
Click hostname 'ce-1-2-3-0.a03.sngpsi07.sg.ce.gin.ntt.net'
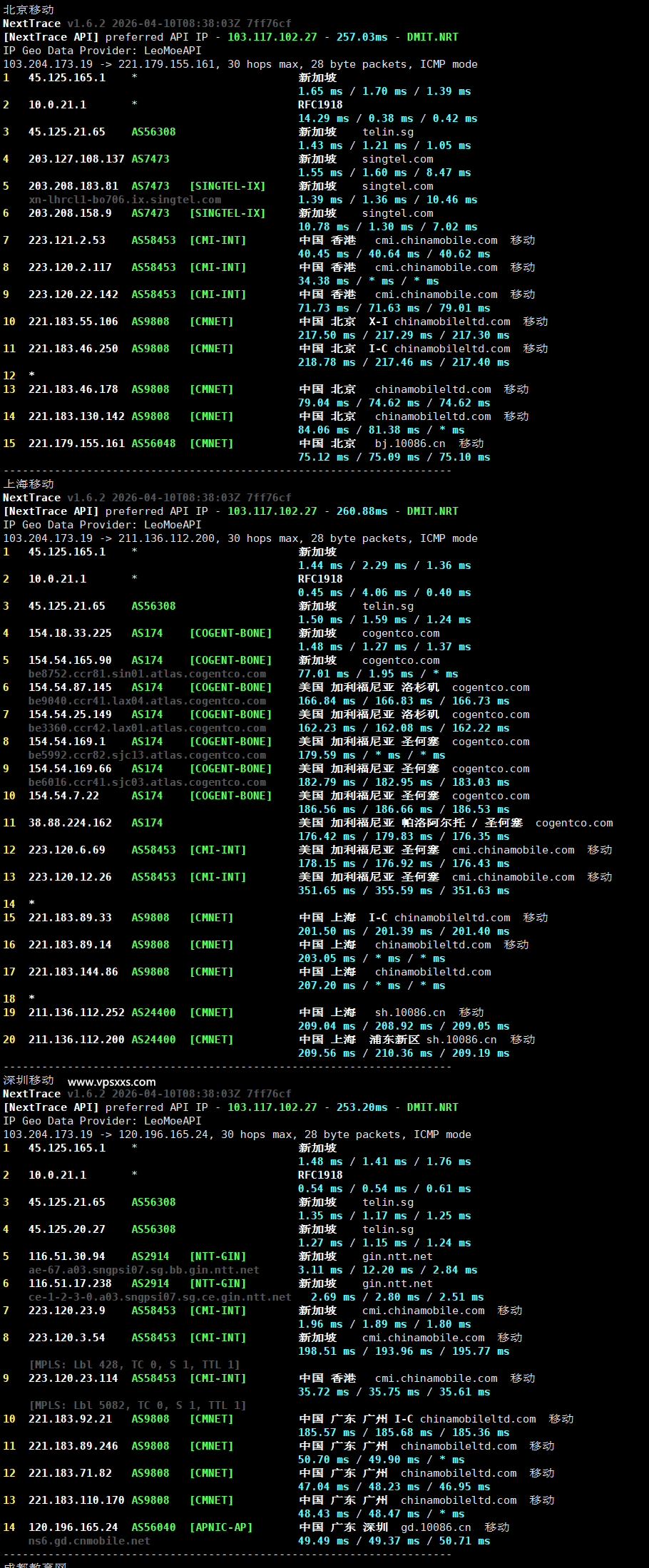click(160, 1297)
